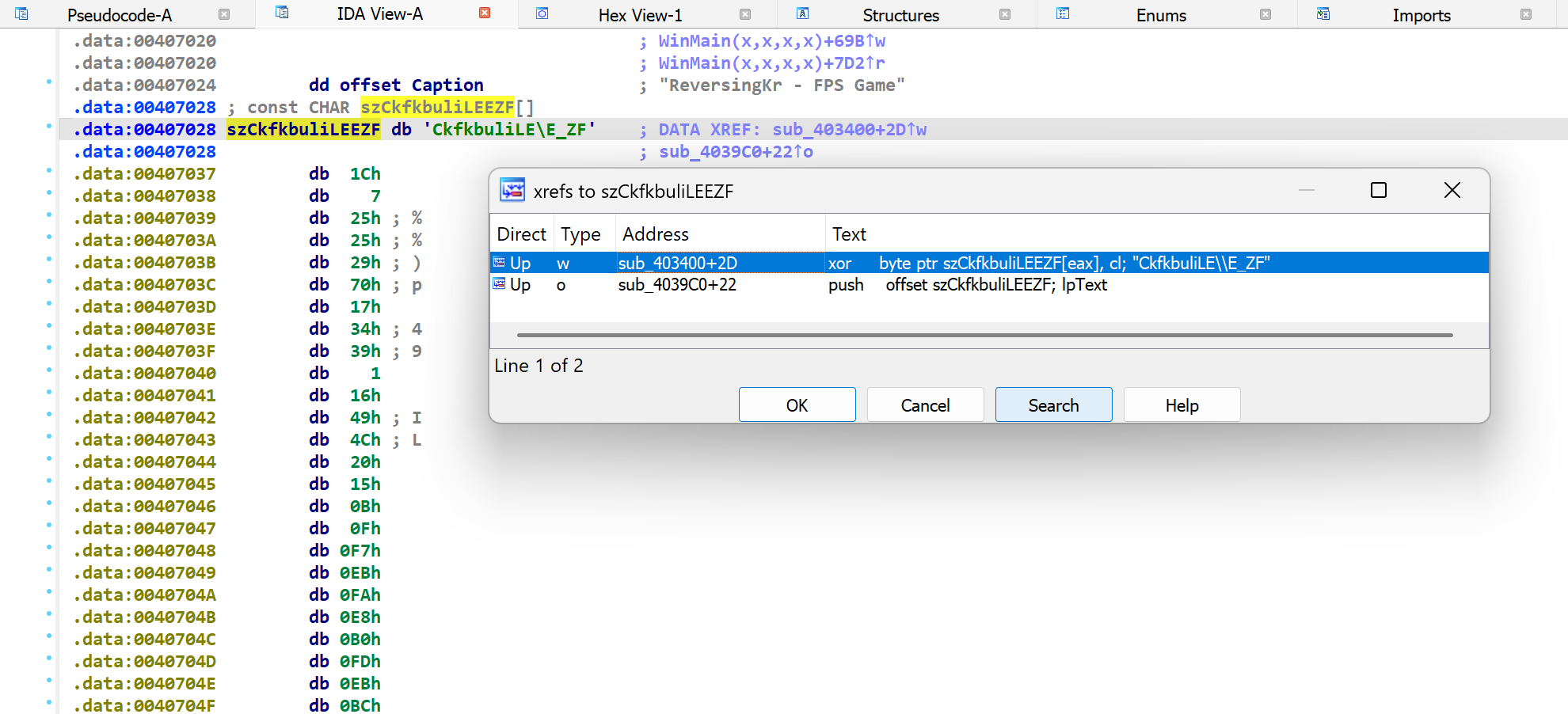Click the Structures tab icon
This screenshot has width=1568, height=714.
(x=802, y=13)
